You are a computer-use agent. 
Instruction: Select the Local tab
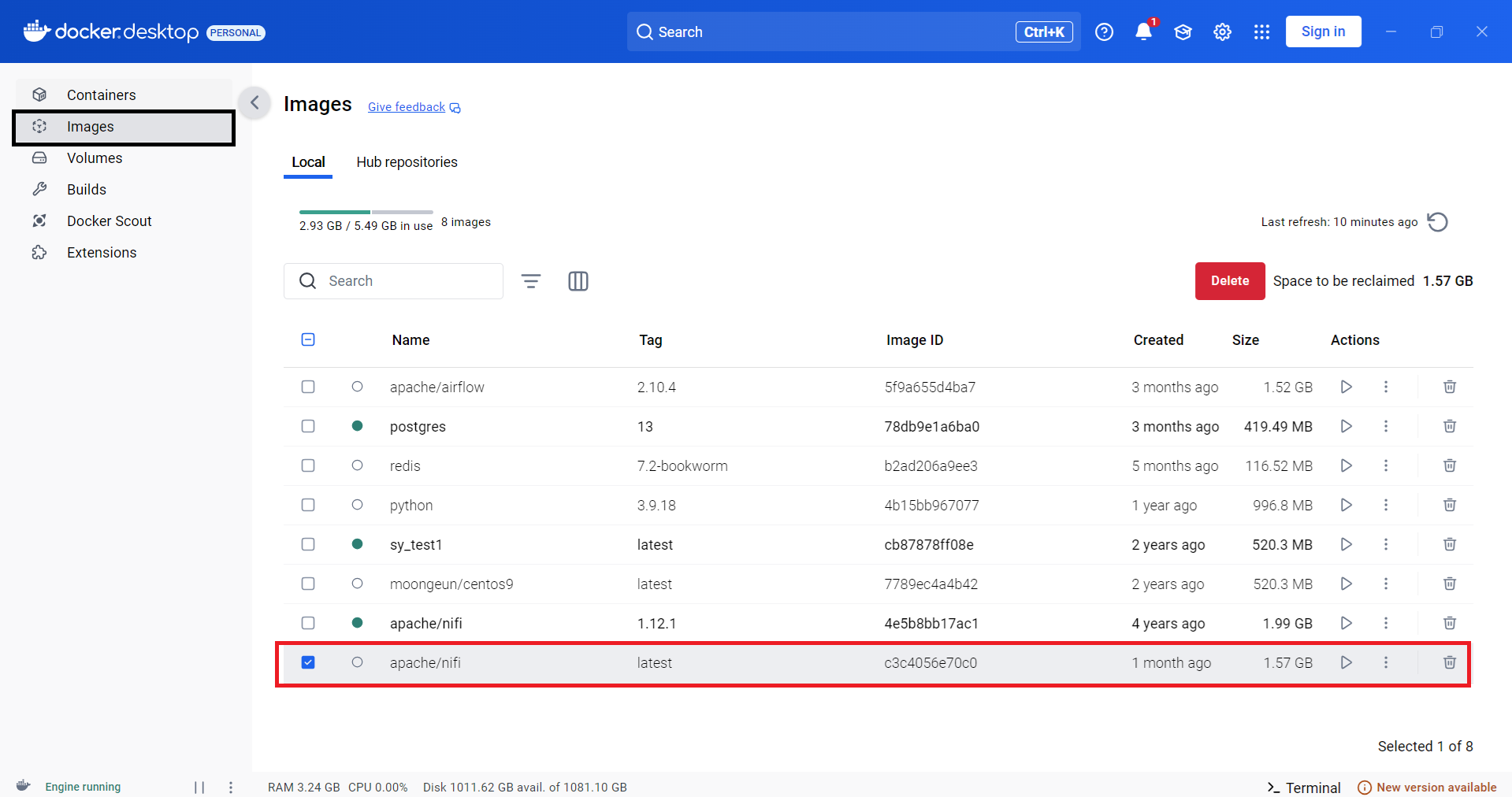308,162
